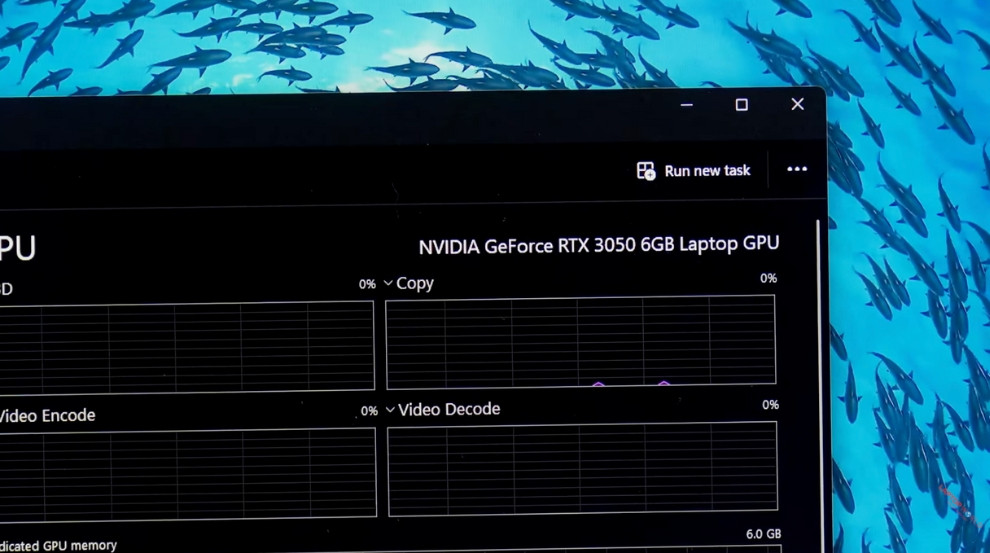
Task: Close the Task Manager window
Action: pos(797,105)
